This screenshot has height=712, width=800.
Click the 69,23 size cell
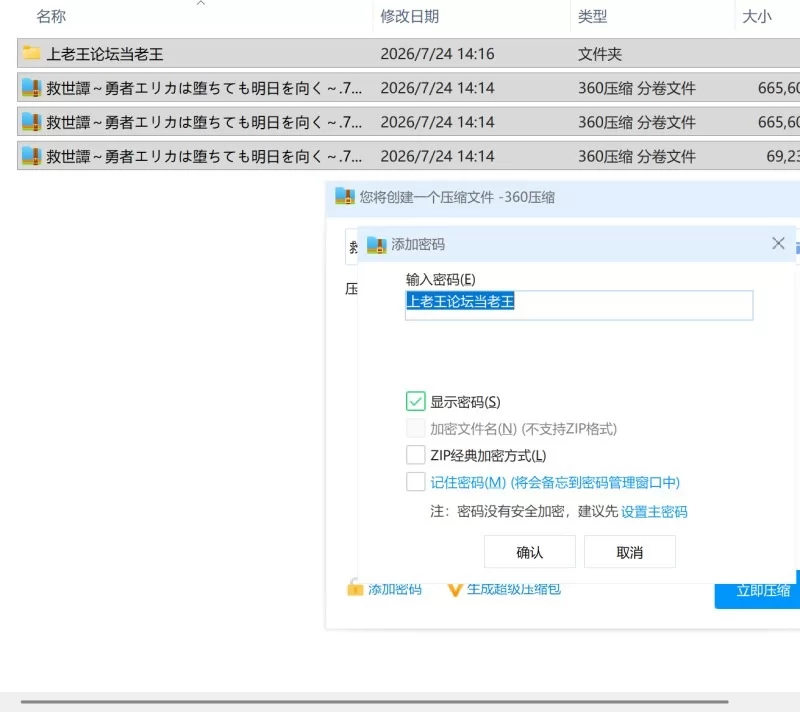(783, 156)
